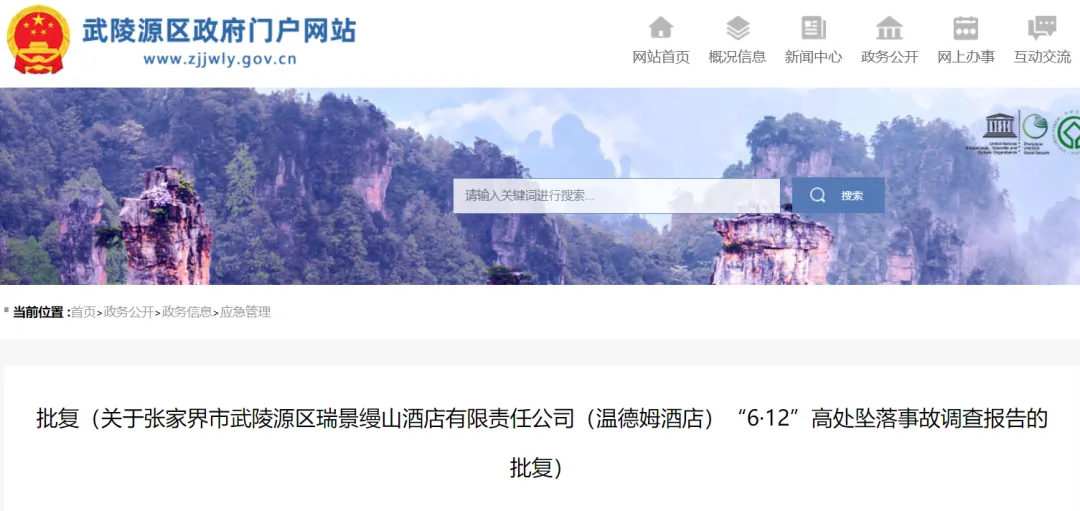
Task: Open 应急管理 breadcrumb link
Action: [245, 312]
